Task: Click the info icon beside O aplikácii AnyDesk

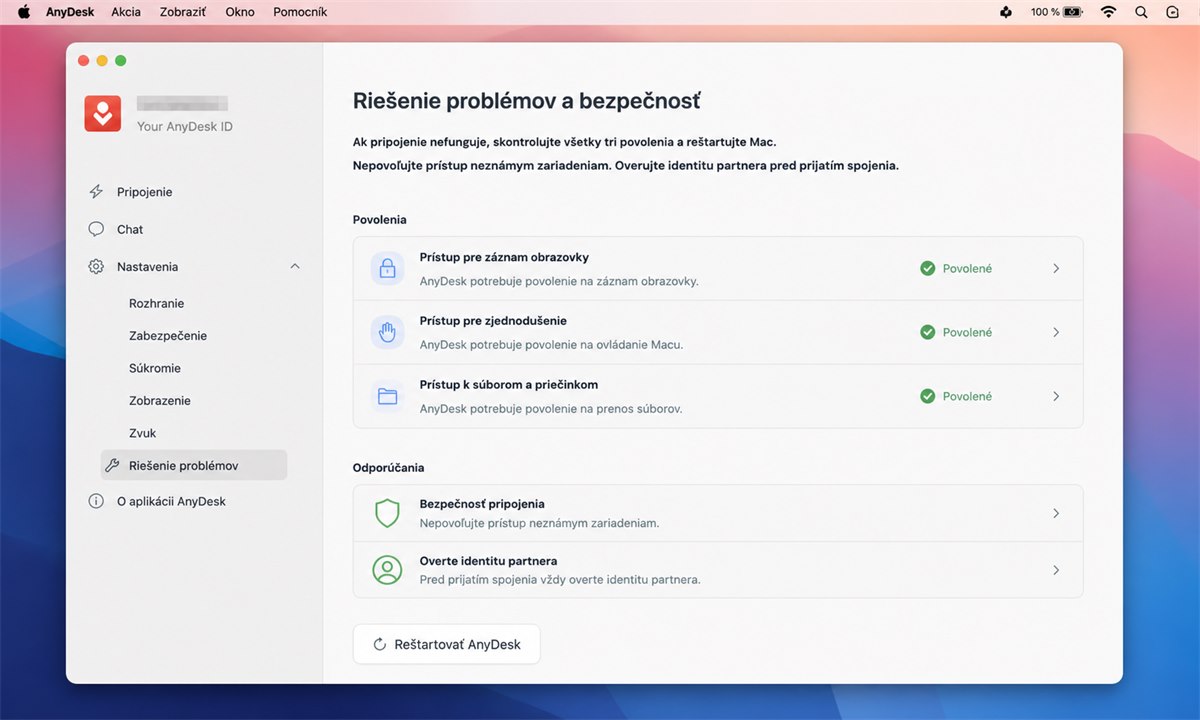Action: [x=96, y=501]
